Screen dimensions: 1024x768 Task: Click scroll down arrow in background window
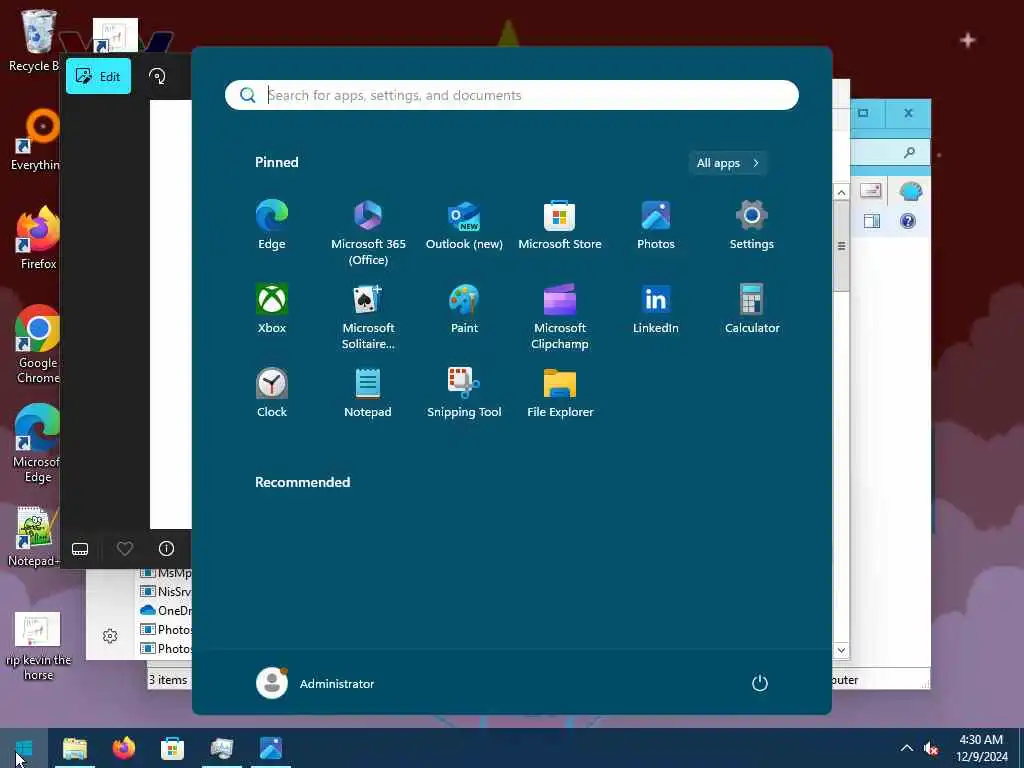point(841,650)
